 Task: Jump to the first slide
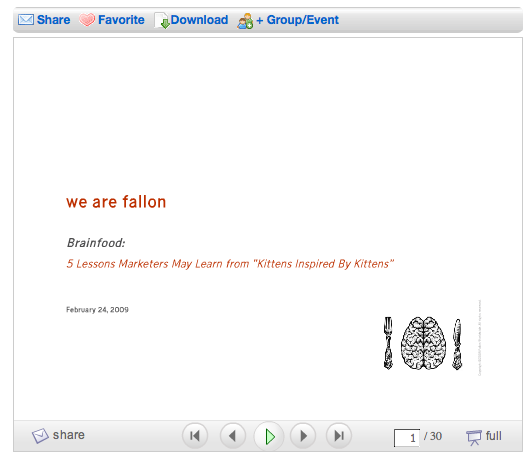[x=195, y=436]
